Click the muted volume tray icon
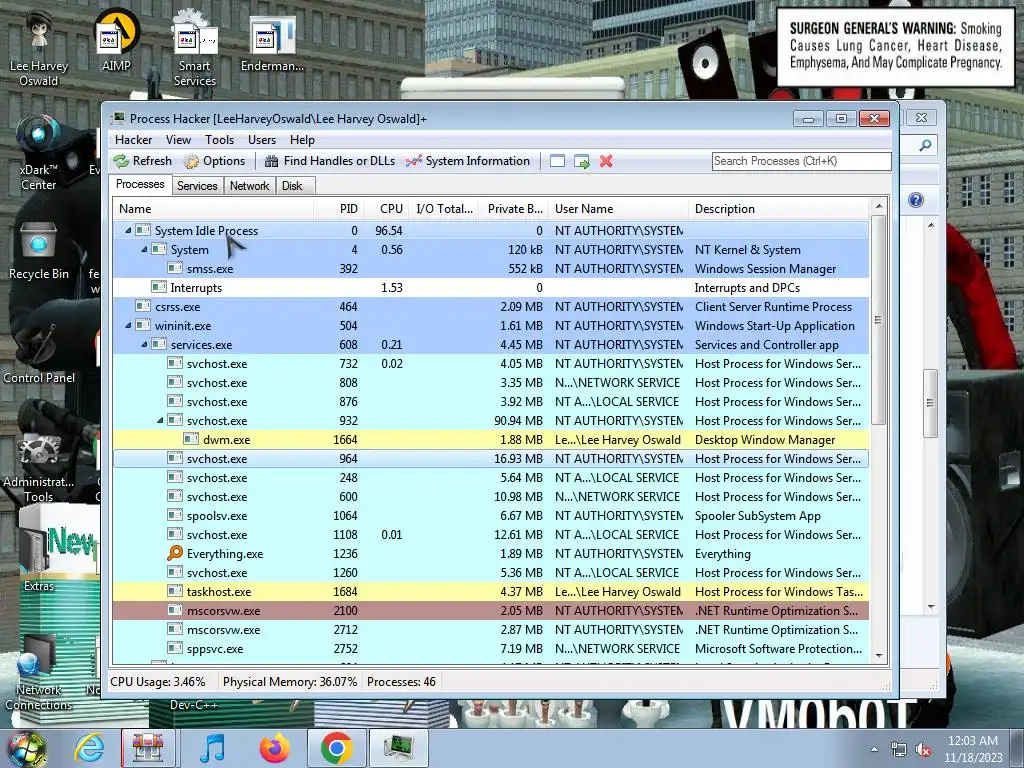 [923, 750]
